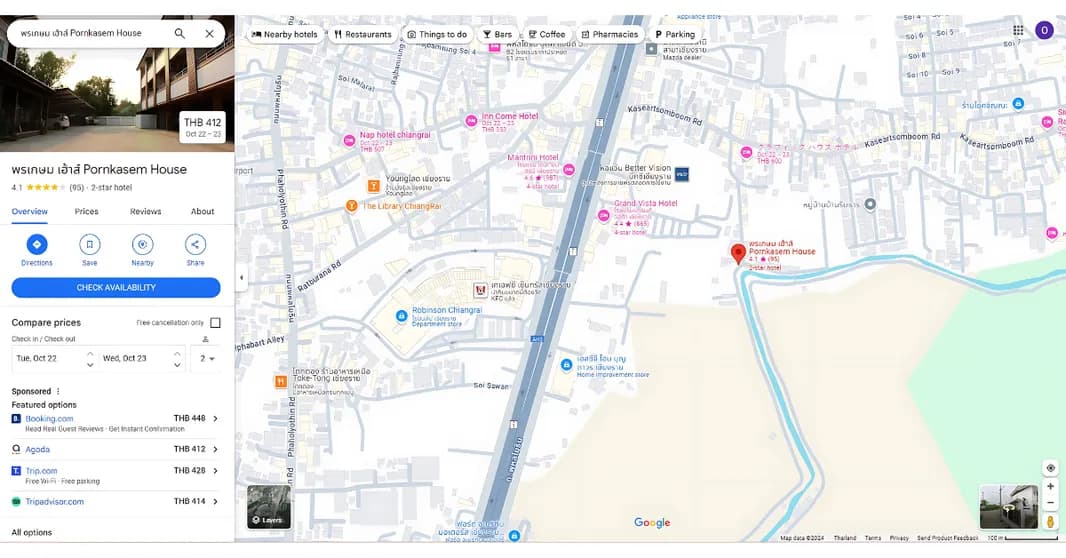
Task: Collapse the side panel arrow
Action: 241,277
